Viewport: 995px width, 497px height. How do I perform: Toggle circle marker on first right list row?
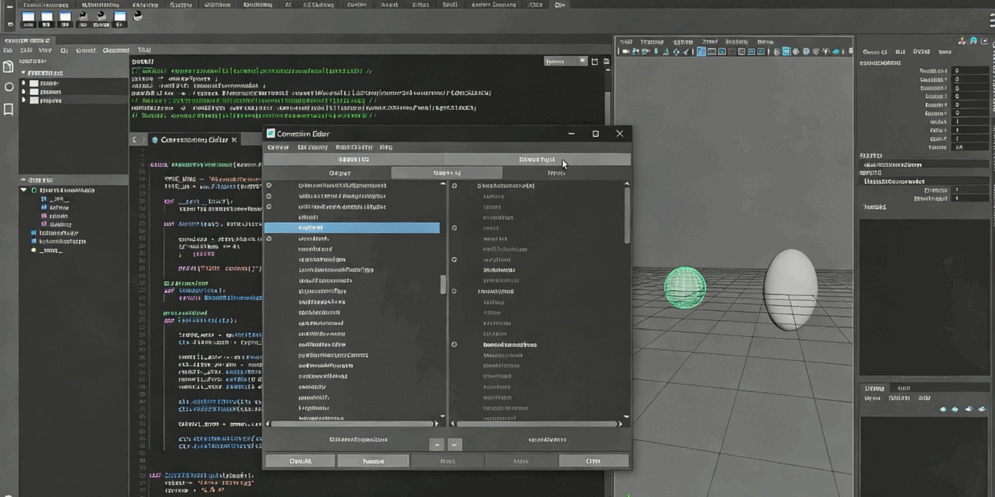pos(454,185)
